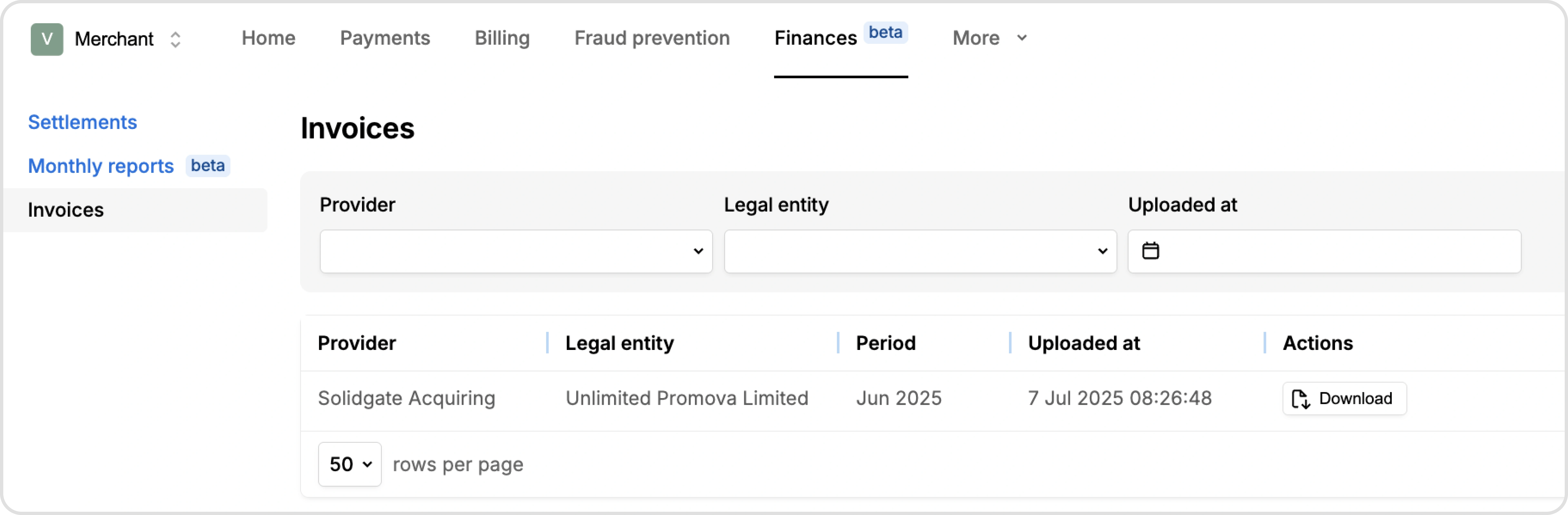The image size is (1568, 515).
Task: Click the merchant switcher arrows next to Merchant
Action: pyautogui.click(x=176, y=39)
